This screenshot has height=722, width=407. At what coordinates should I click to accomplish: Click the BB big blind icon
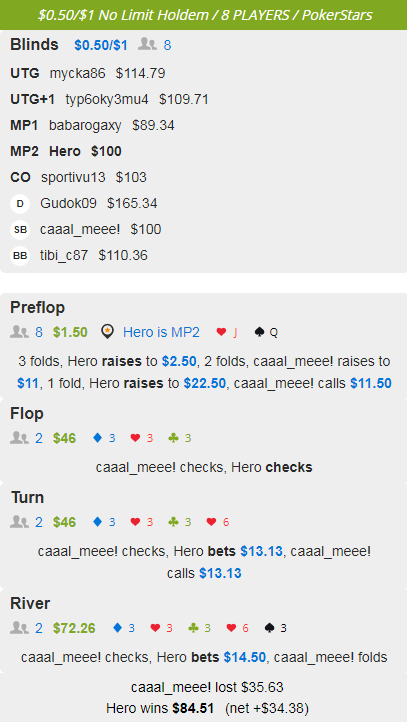tap(20, 256)
